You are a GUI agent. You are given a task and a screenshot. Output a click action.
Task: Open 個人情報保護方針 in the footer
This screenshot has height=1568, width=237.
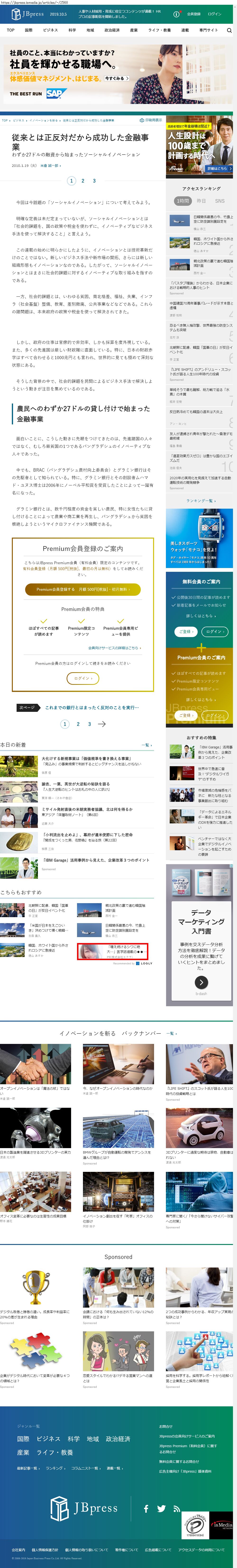point(45,1550)
